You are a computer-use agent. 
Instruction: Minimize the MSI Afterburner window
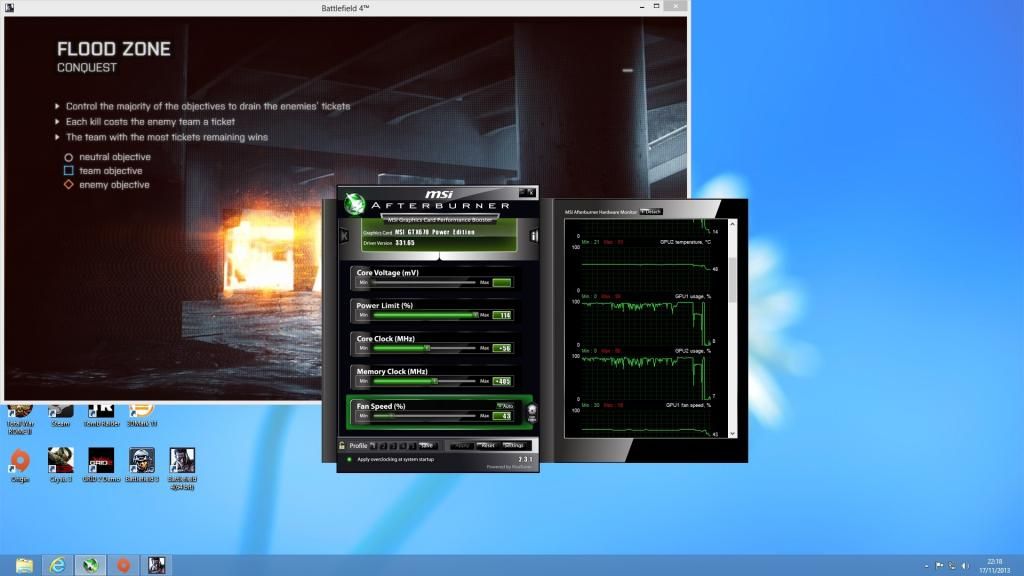[x=522, y=192]
